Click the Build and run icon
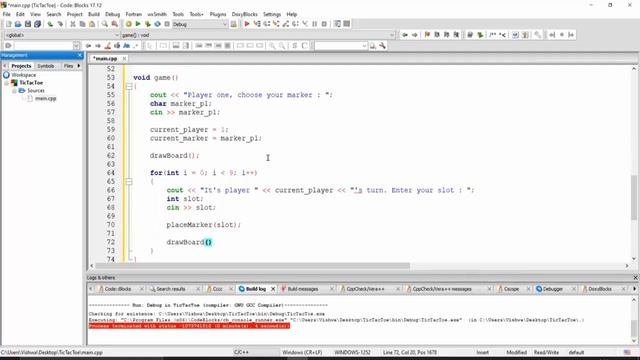 pyautogui.click(x=148, y=24)
